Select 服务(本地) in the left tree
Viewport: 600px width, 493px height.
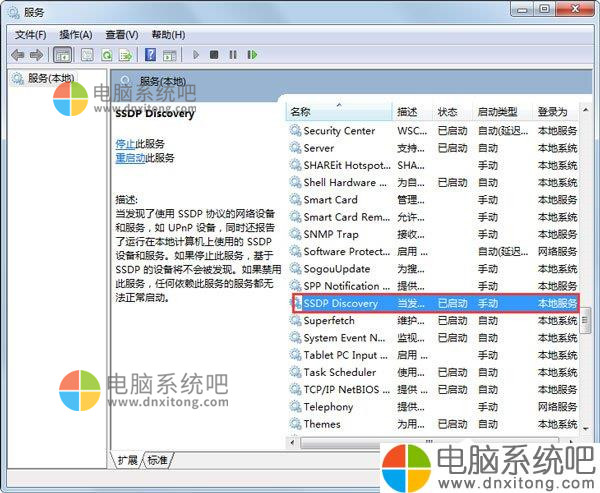52,78
